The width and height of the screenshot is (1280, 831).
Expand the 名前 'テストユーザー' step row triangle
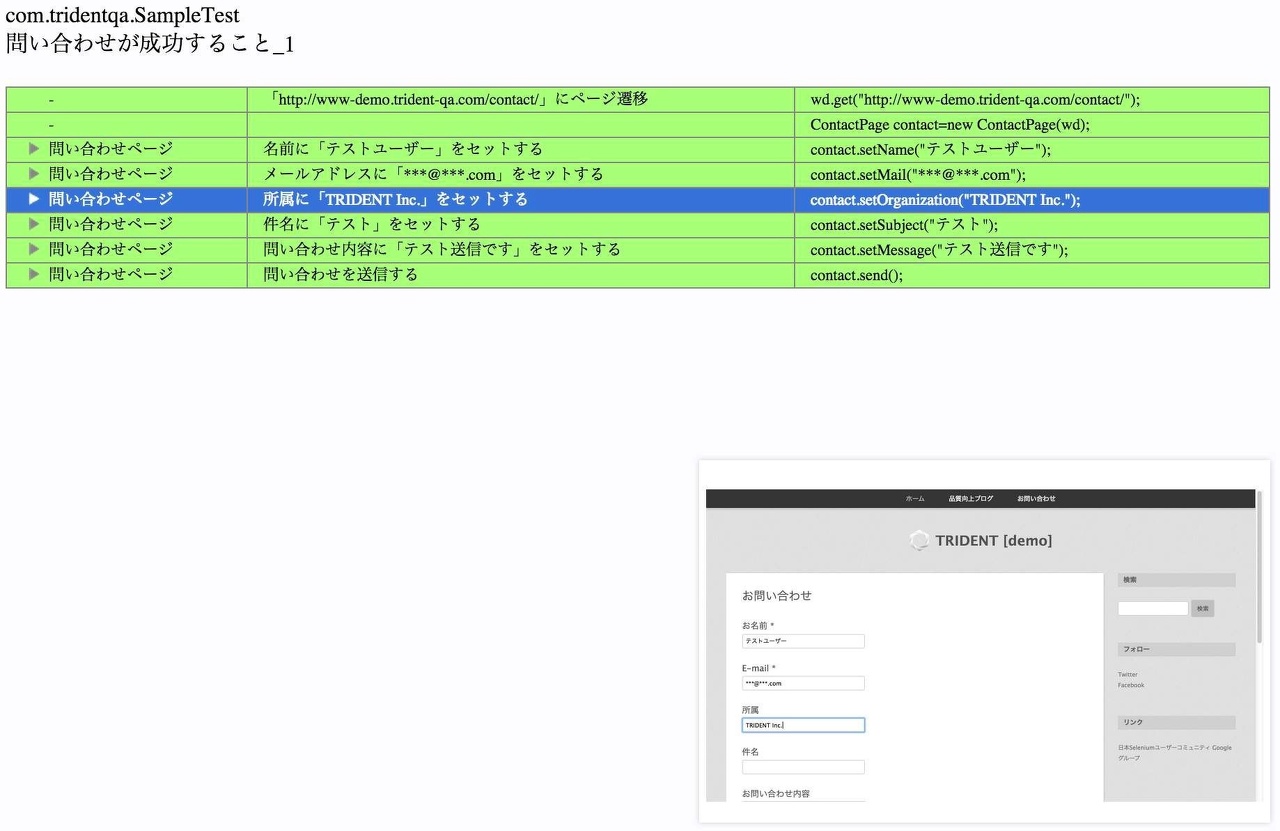tap(34, 149)
